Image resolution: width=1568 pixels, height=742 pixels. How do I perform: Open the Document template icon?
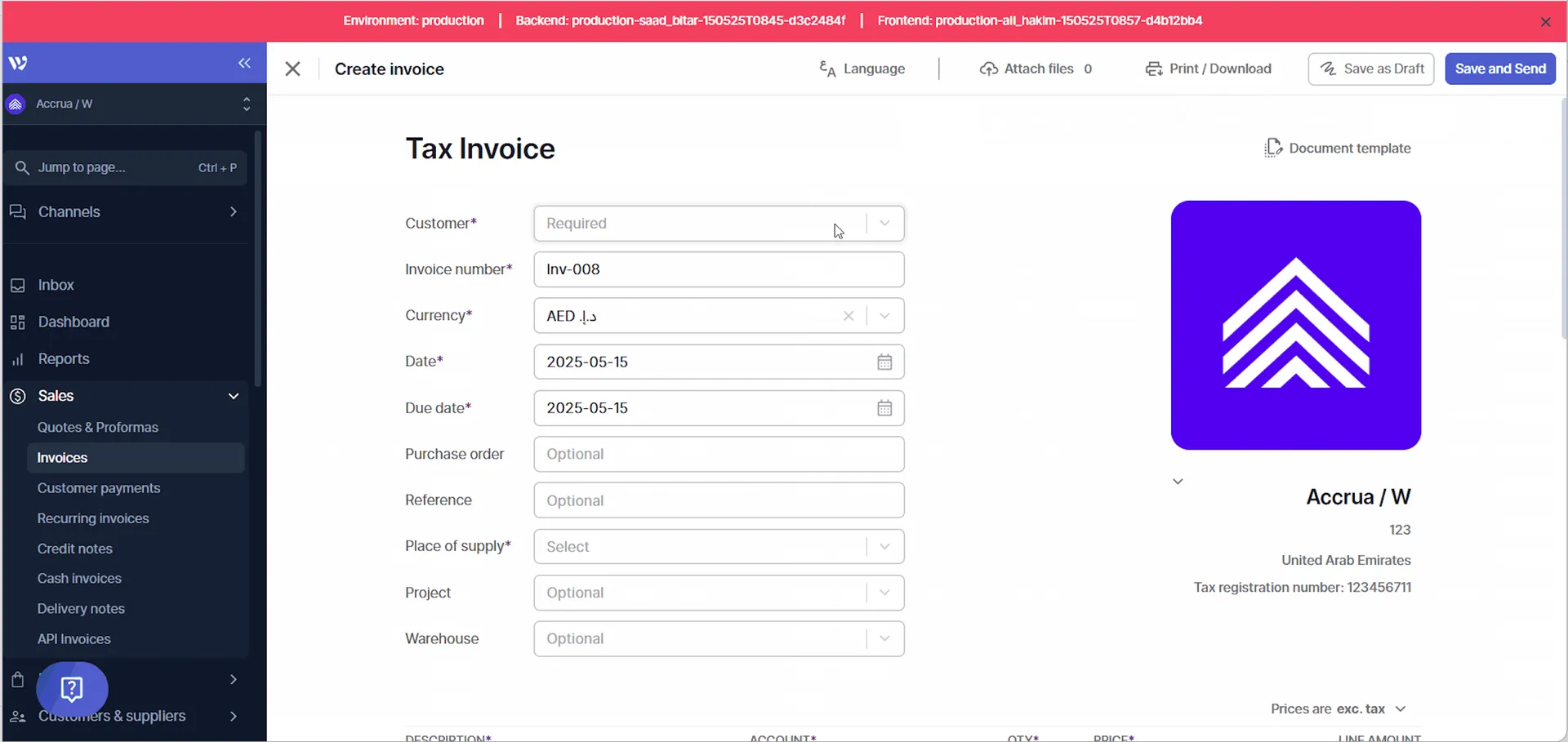1274,148
